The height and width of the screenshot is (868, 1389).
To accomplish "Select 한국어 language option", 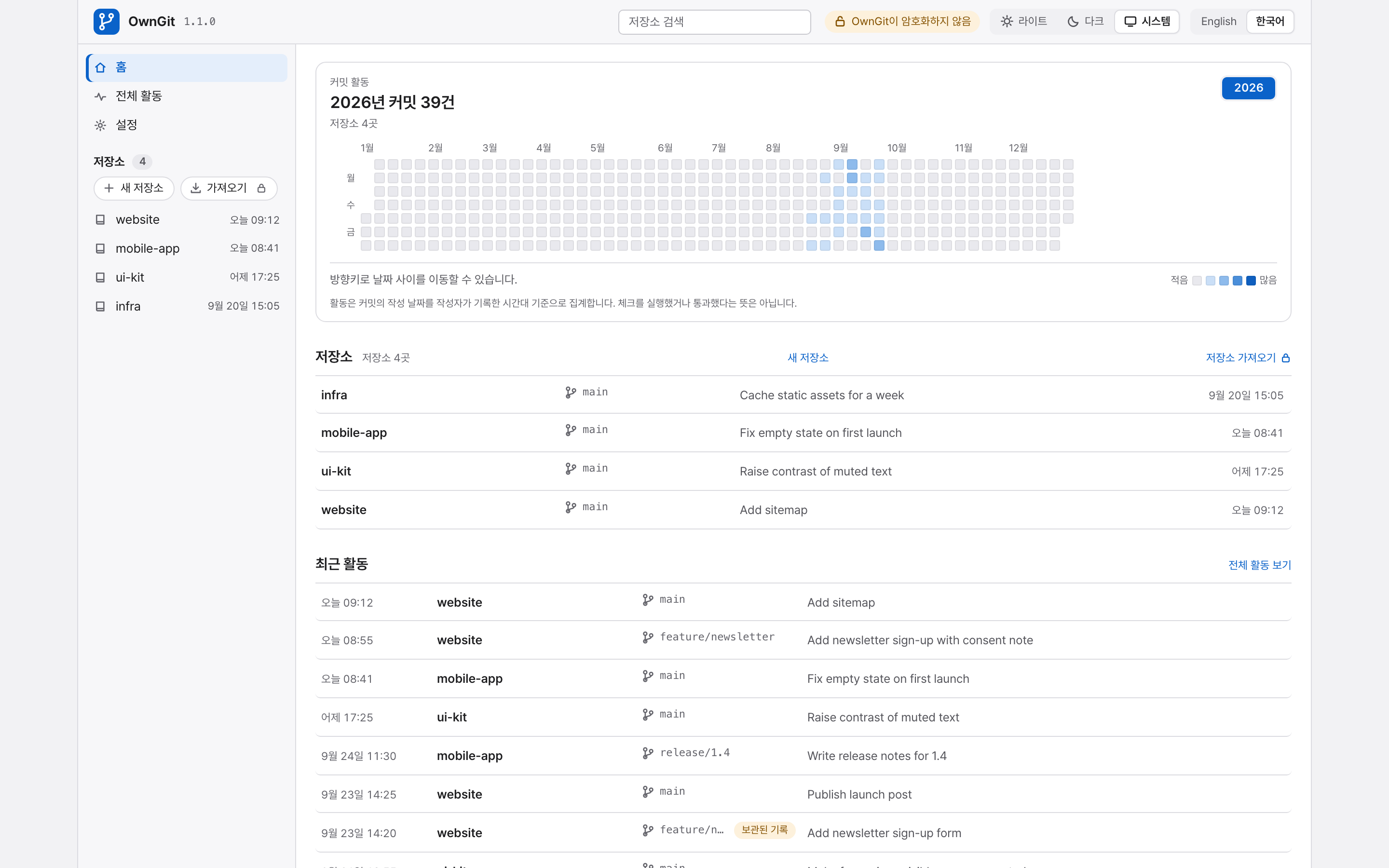I will (1269, 22).
